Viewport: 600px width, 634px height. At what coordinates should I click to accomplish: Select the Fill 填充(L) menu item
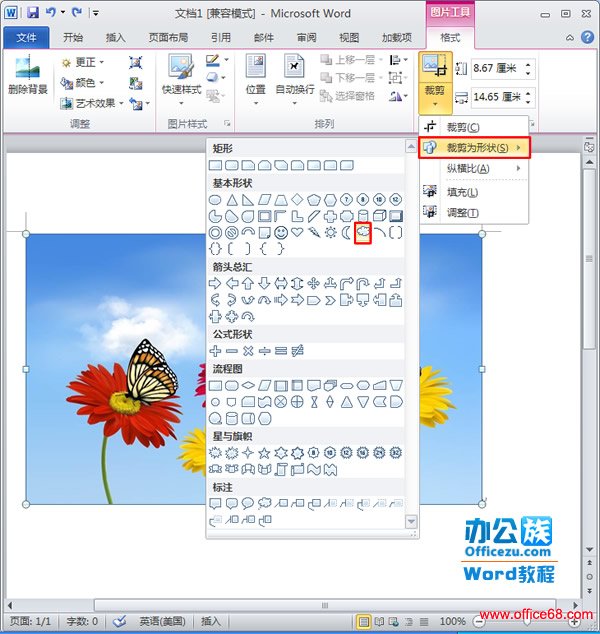coord(474,192)
